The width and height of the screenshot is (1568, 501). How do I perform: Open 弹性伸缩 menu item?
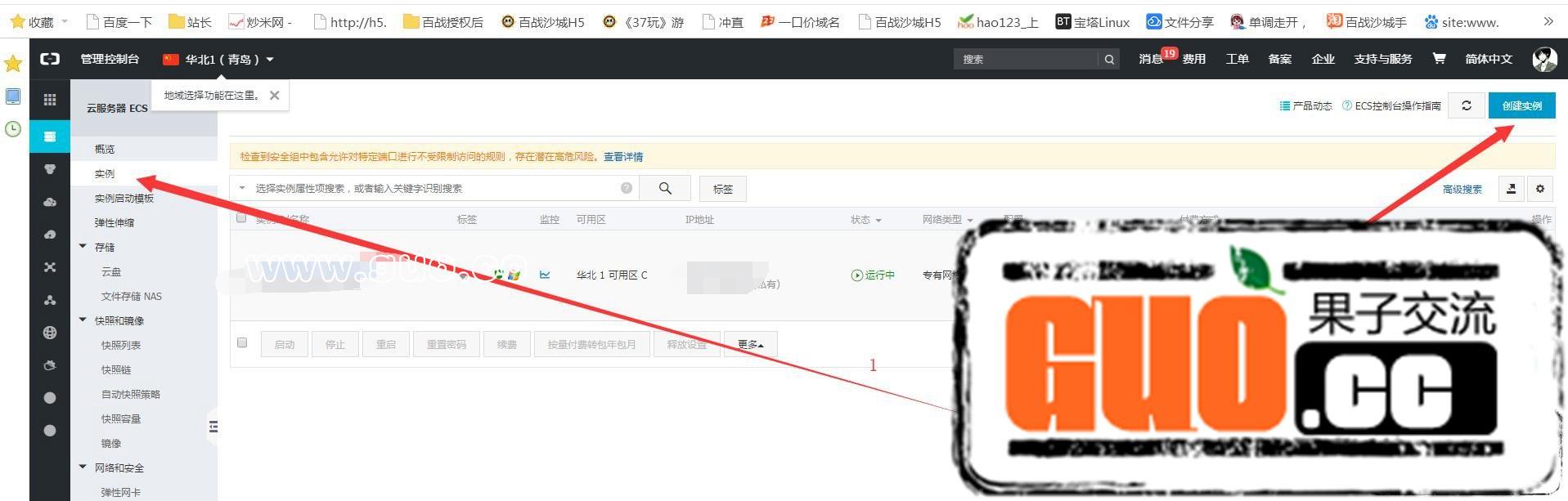115,222
